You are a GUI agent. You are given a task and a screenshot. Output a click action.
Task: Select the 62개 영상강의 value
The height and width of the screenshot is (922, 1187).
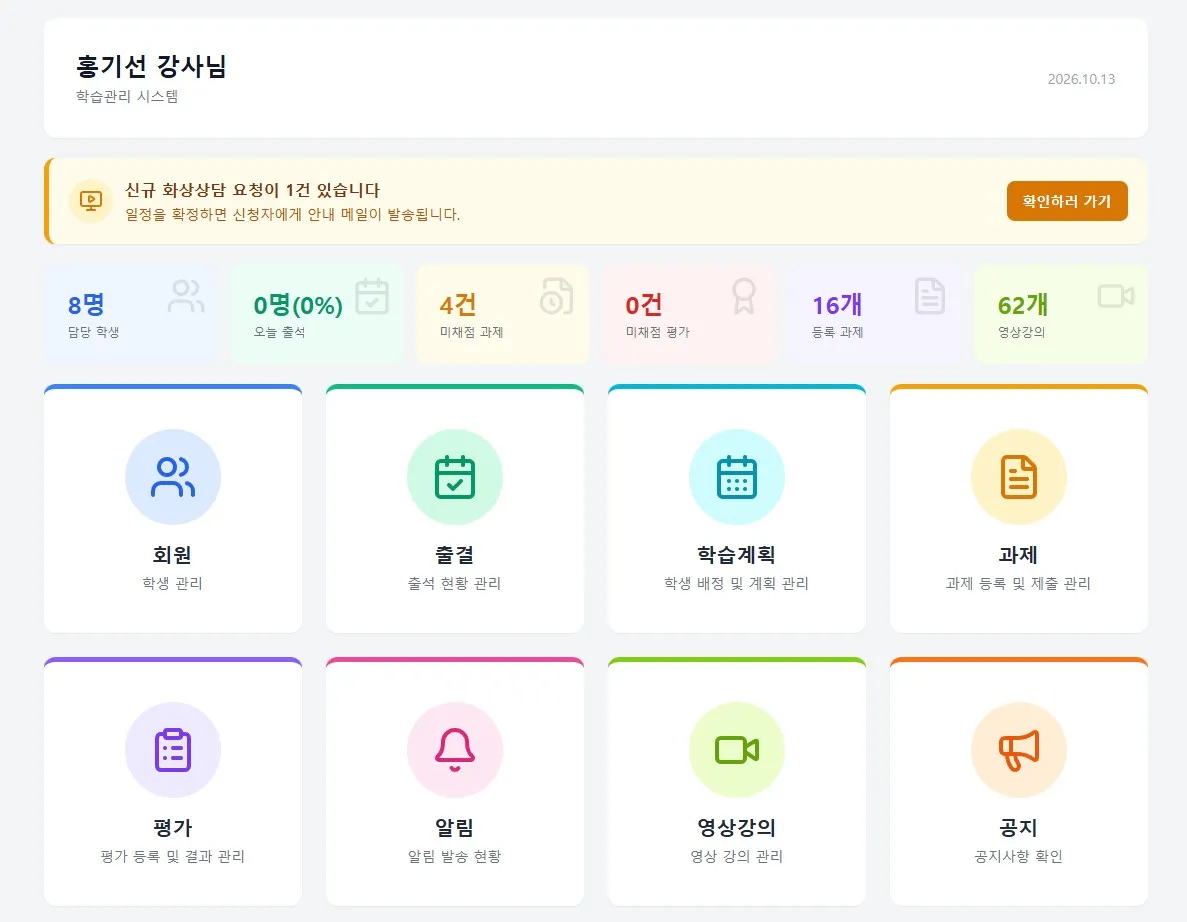pyautogui.click(x=1023, y=305)
